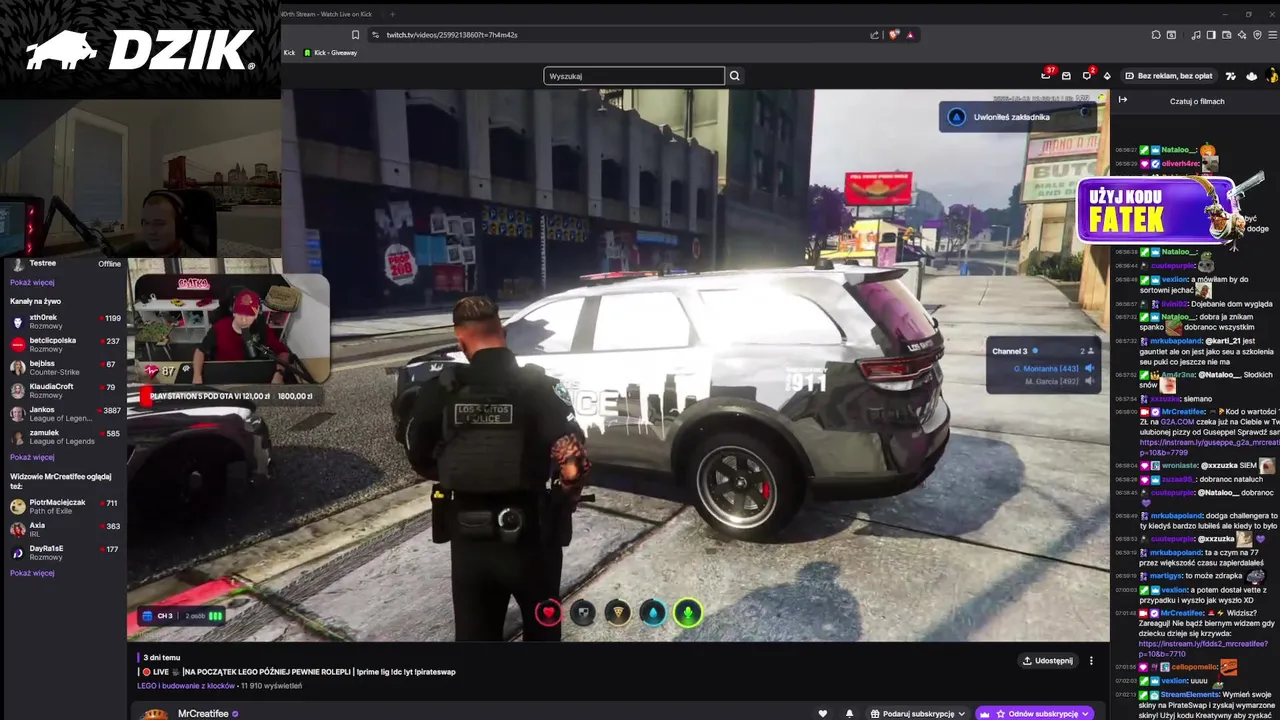Open Twitch notifications inbox with 37 badge
The width and height of the screenshot is (1280, 720).
[1046, 75]
